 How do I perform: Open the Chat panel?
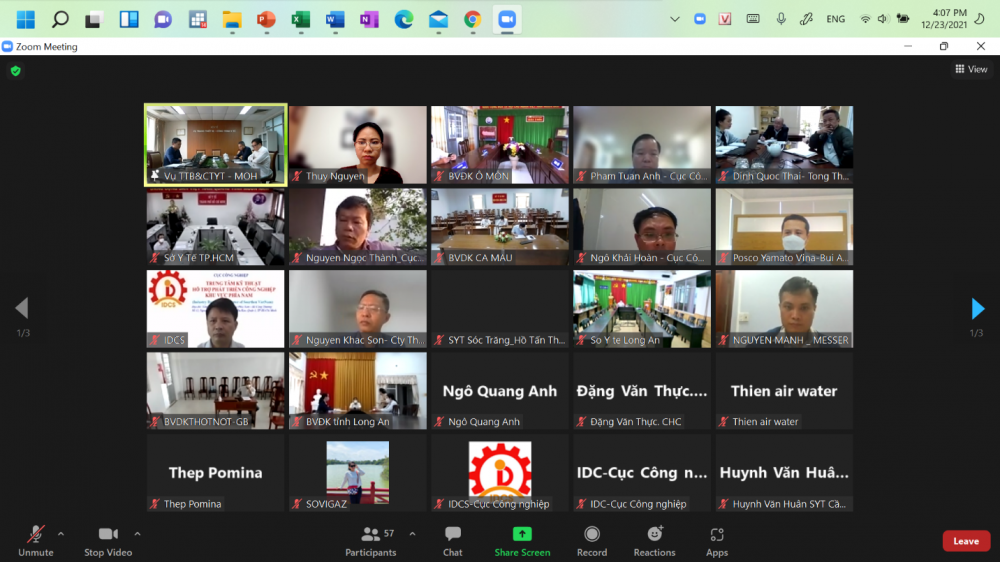453,540
